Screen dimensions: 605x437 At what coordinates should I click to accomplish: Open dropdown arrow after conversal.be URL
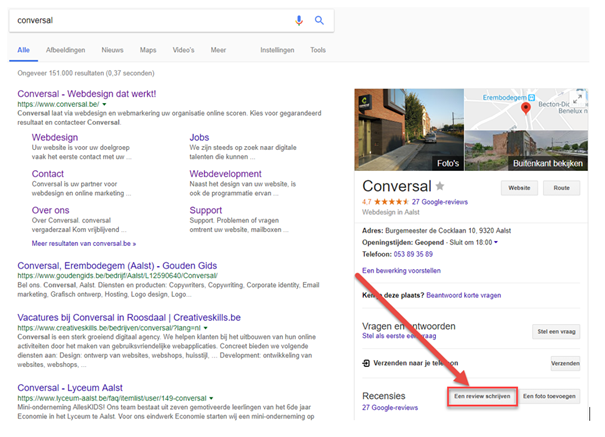click(x=104, y=104)
